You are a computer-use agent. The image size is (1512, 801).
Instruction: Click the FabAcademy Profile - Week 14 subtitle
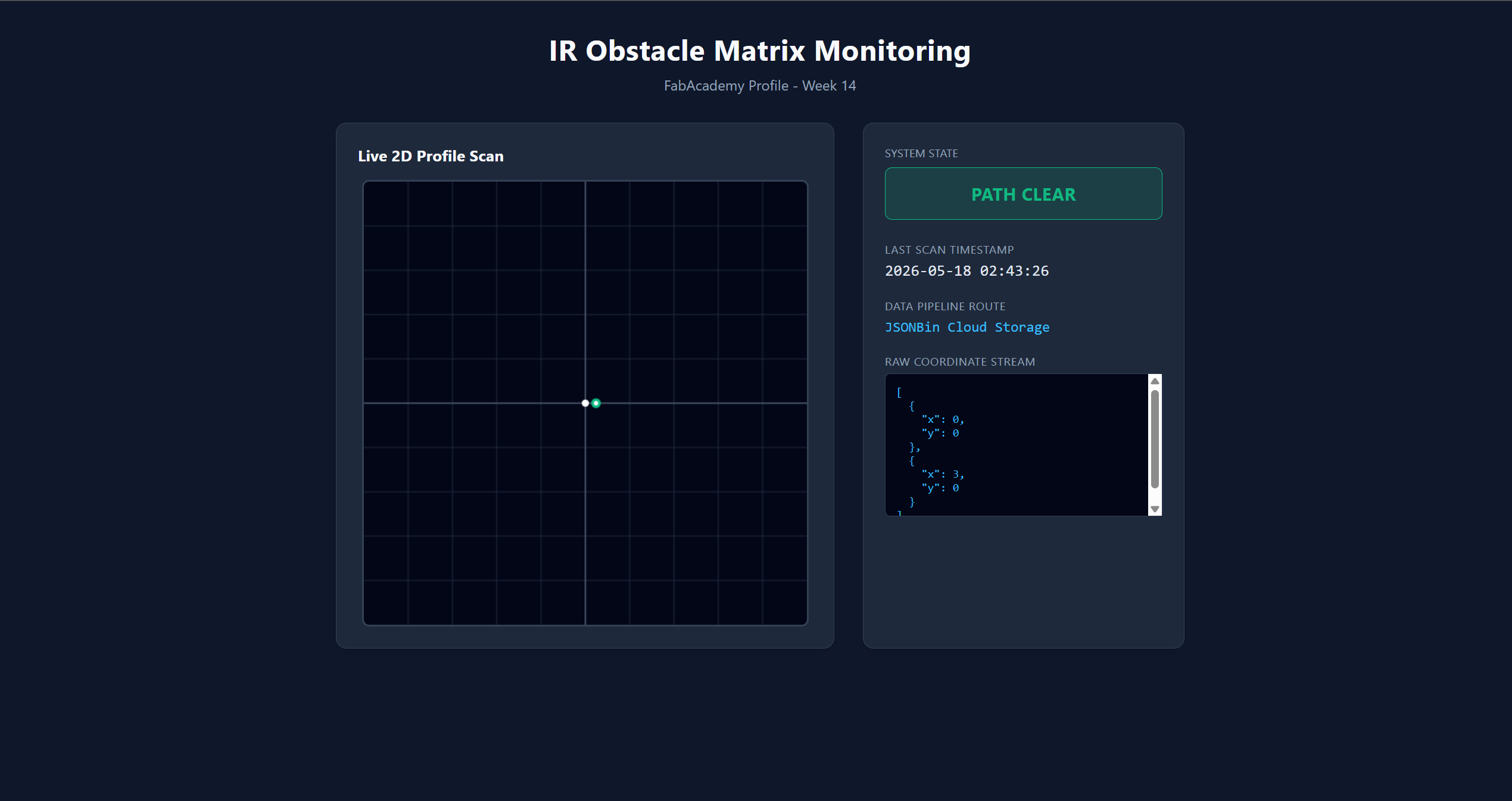[760, 86]
